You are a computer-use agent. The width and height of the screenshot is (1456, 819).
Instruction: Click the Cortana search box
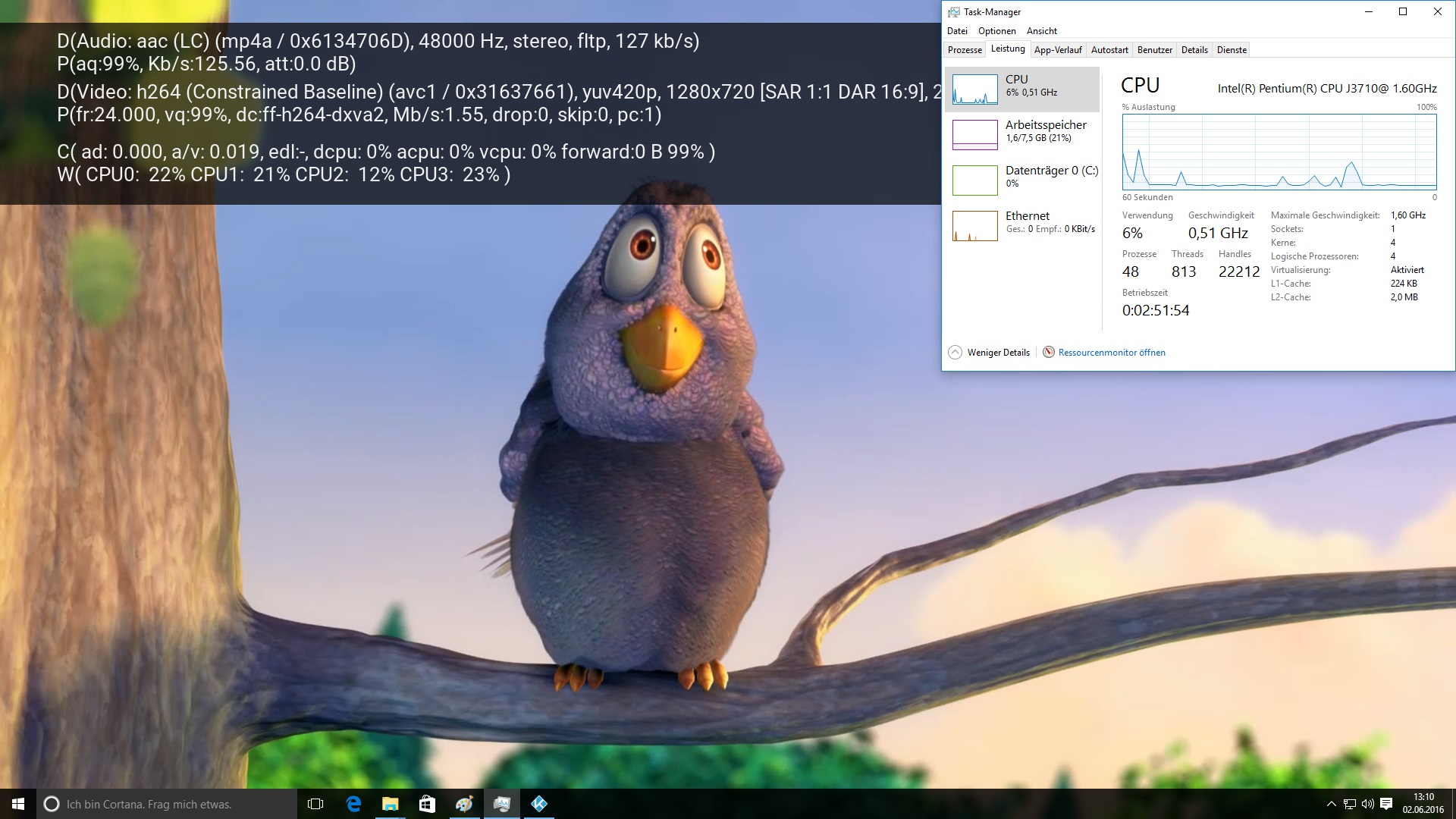pyautogui.click(x=167, y=804)
